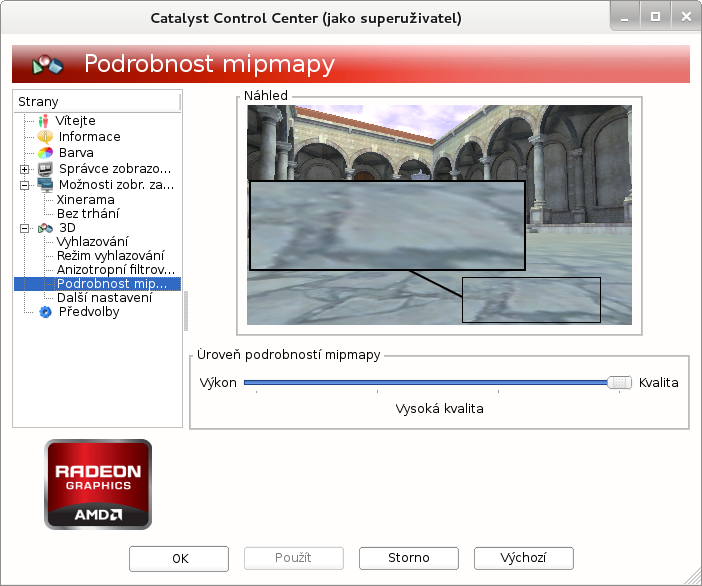Restore defaults with the Výchozí button
This screenshot has height=586, width=702.
[x=524, y=558]
